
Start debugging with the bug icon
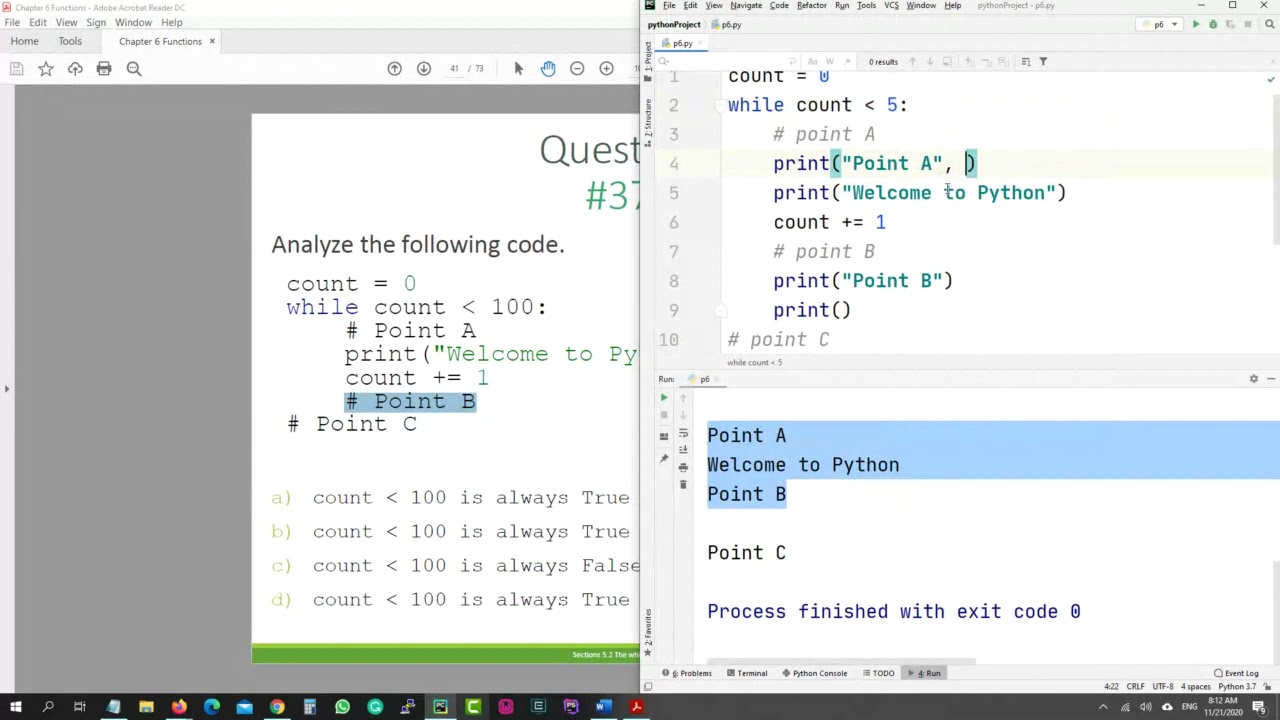click(x=1213, y=24)
